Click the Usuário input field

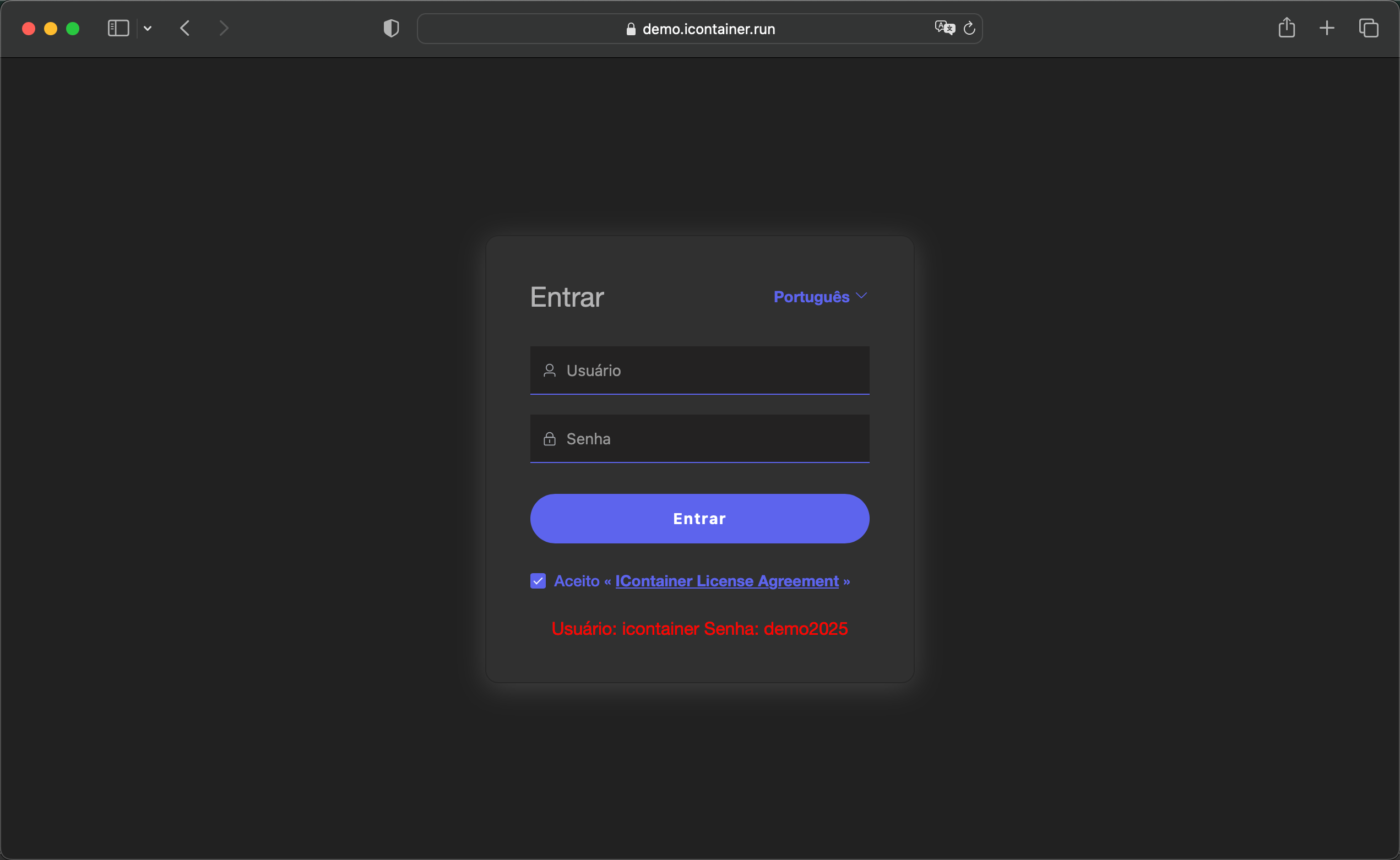click(x=699, y=371)
